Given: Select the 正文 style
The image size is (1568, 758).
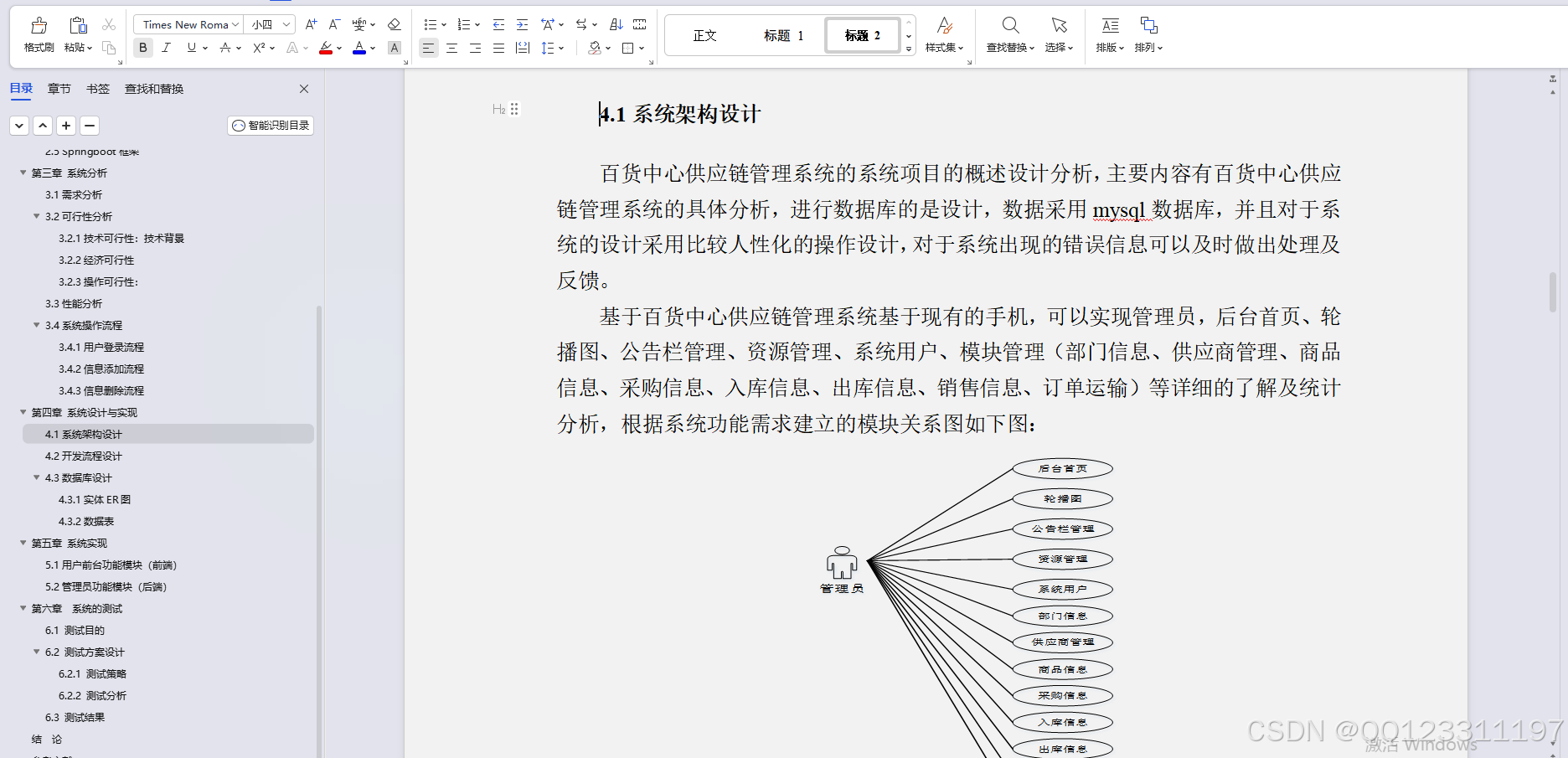Looking at the screenshot, I should click(x=705, y=35).
